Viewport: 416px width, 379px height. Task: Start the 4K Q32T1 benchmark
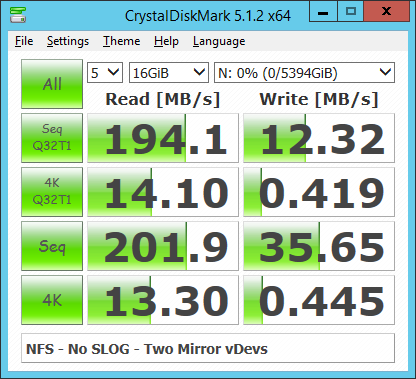[x=52, y=192]
